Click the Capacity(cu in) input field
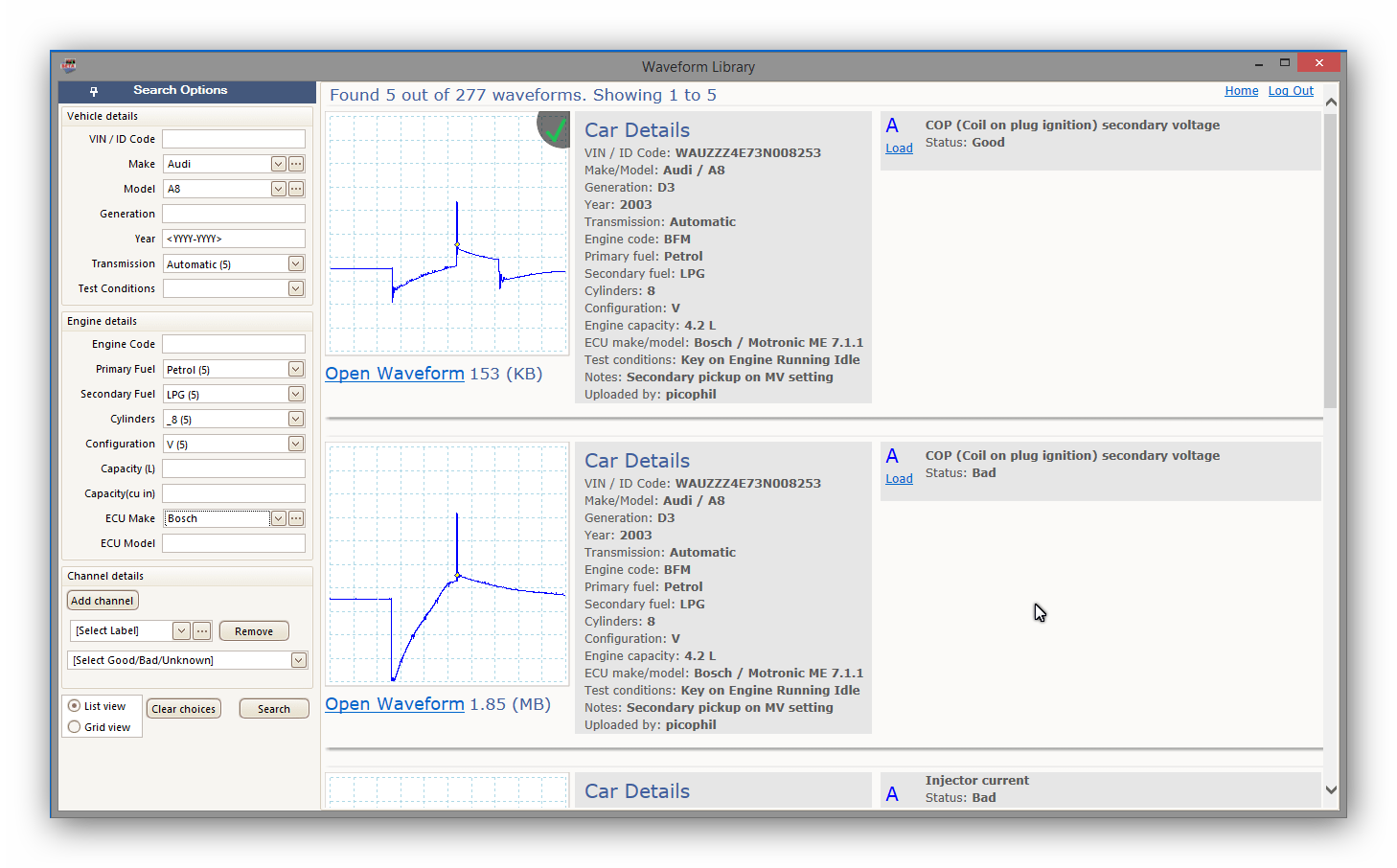The width and height of the screenshot is (1397, 868). [234, 493]
